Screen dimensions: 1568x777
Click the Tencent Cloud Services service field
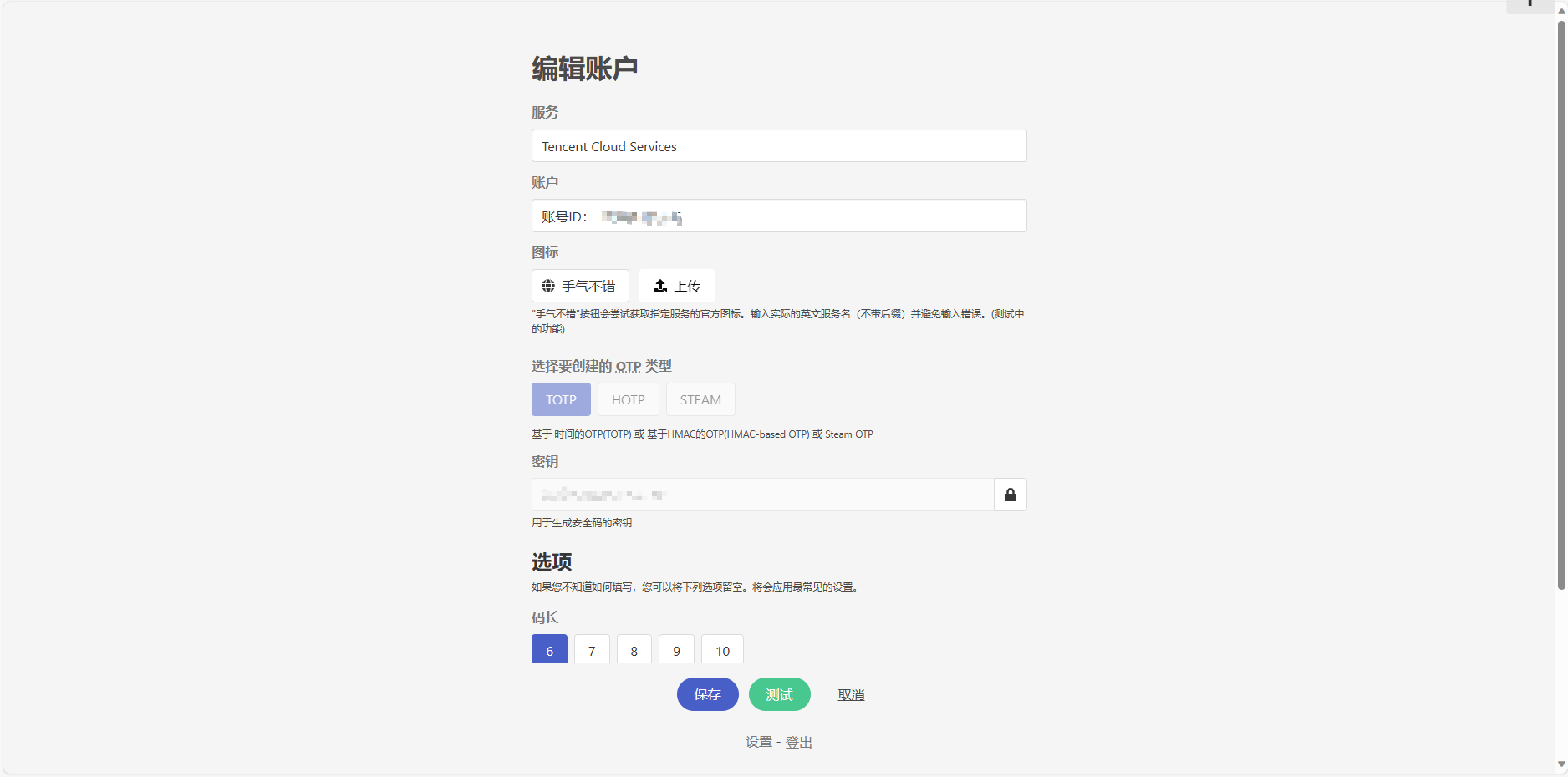coord(778,145)
